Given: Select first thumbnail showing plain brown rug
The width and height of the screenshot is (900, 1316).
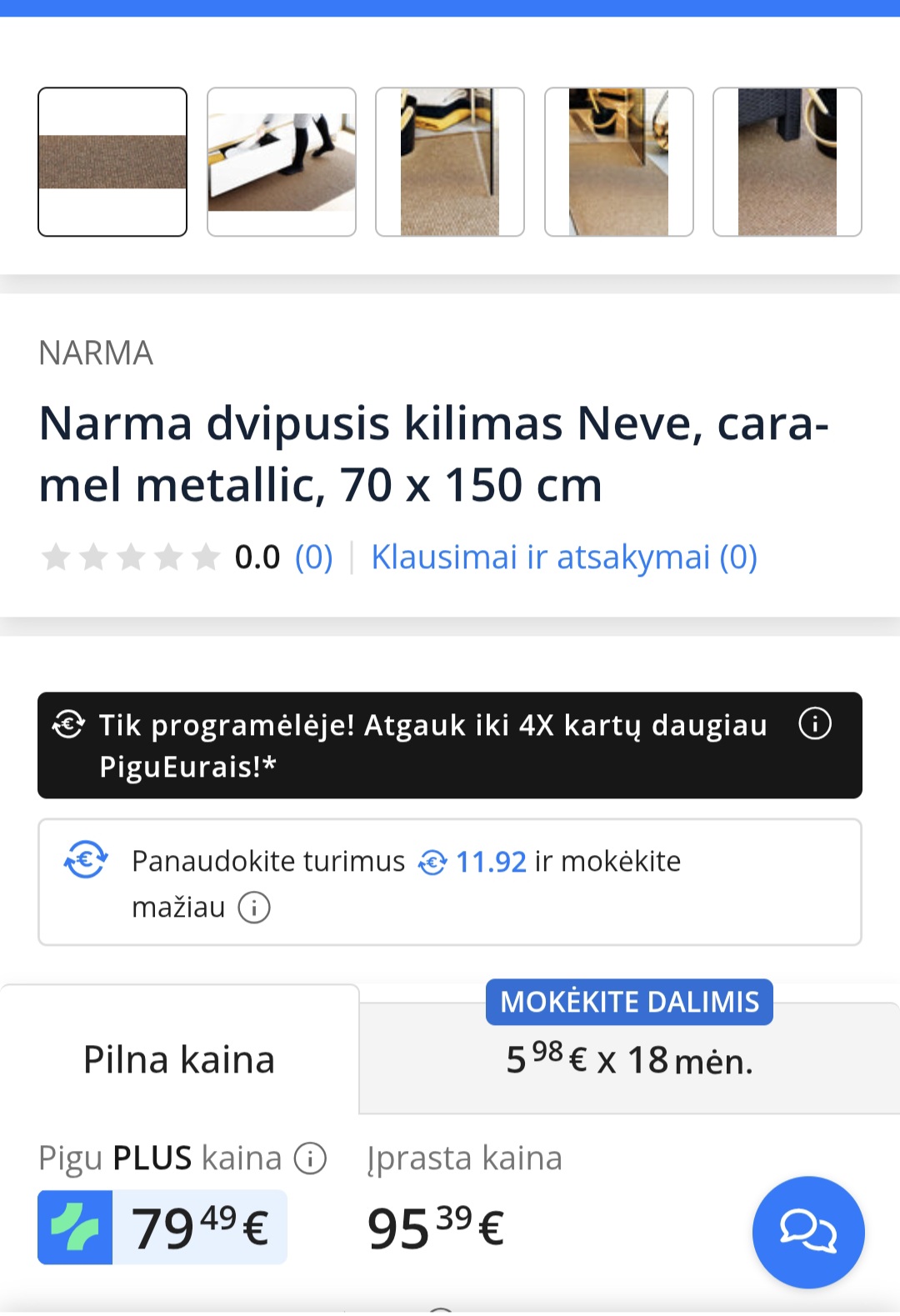Looking at the screenshot, I should coord(112,162).
